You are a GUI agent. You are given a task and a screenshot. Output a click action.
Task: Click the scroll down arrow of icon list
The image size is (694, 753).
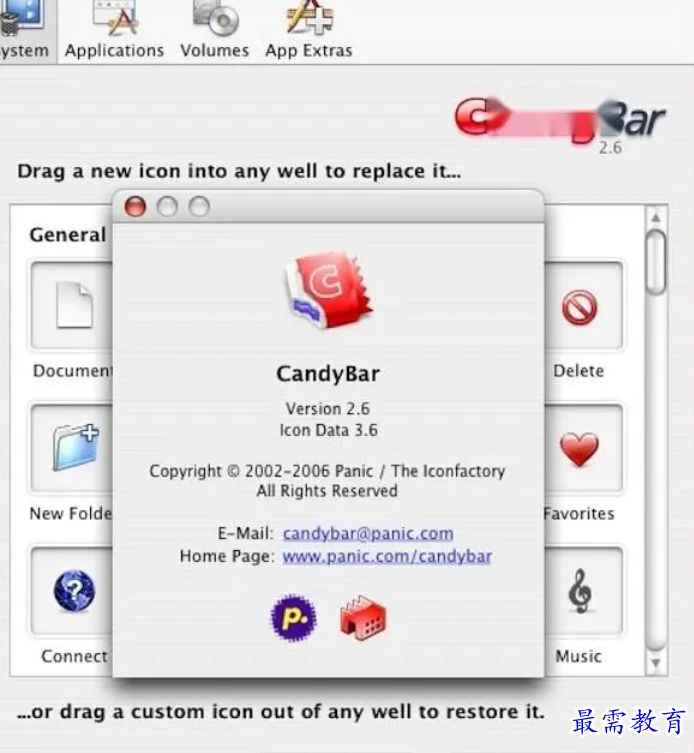[656, 663]
